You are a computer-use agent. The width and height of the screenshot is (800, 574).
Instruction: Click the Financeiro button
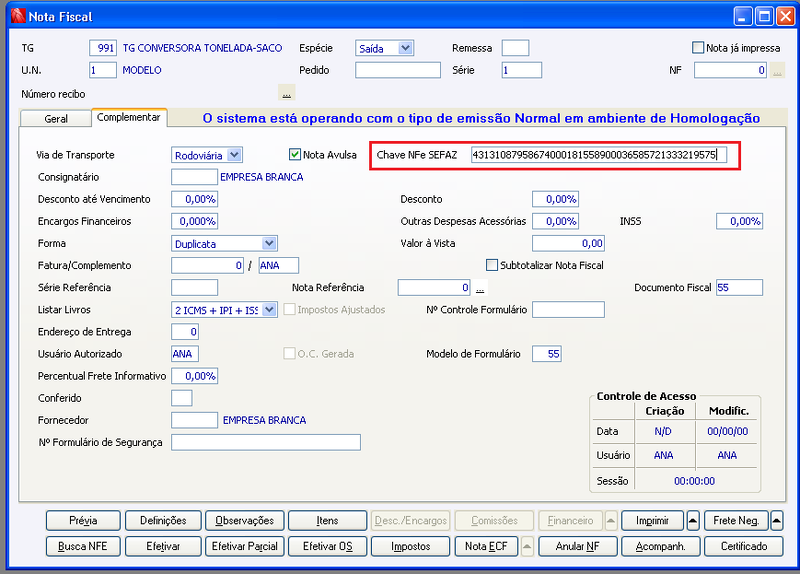(570, 520)
